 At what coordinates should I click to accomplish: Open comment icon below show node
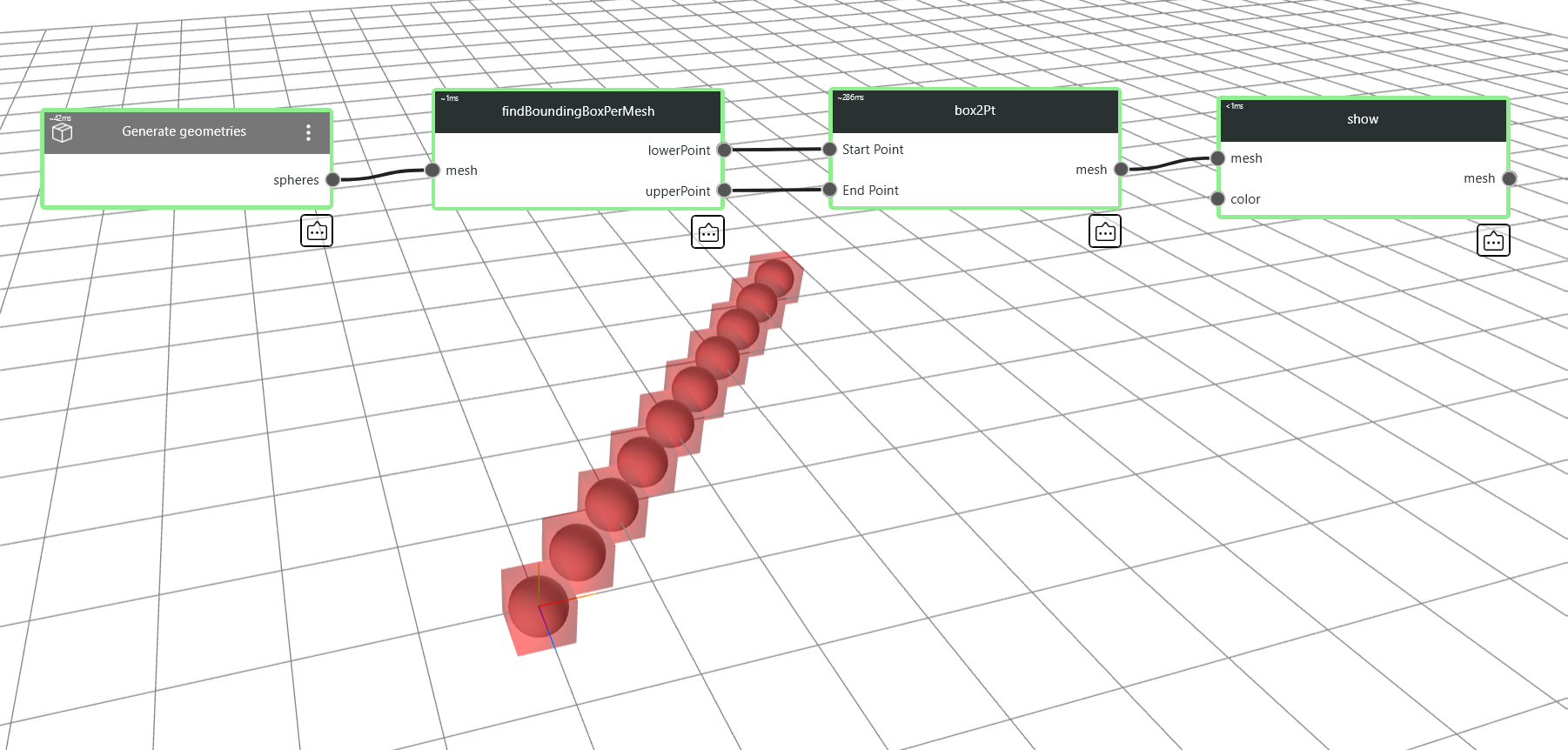click(1493, 240)
